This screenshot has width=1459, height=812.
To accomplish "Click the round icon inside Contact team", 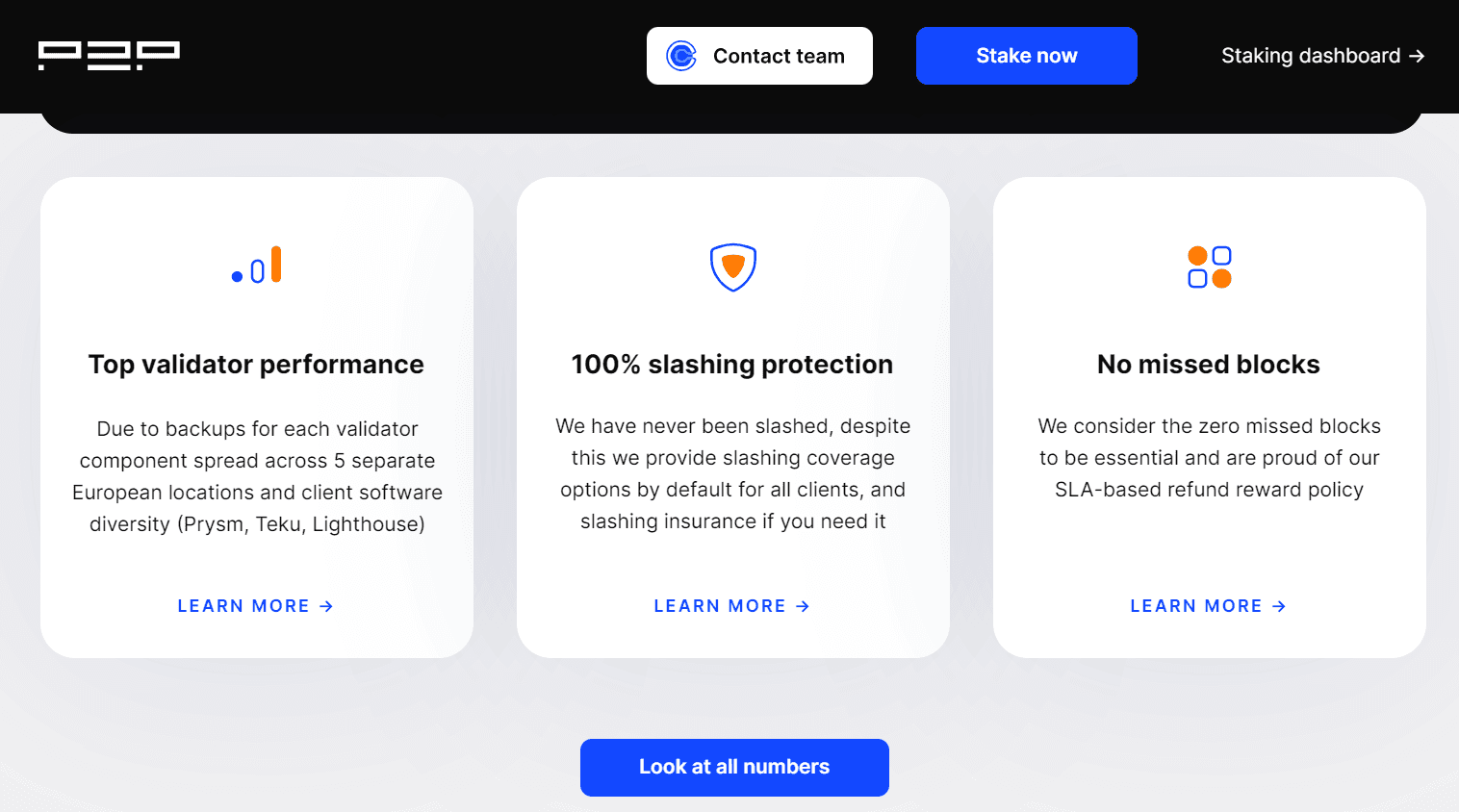I will (x=681, y=56).
